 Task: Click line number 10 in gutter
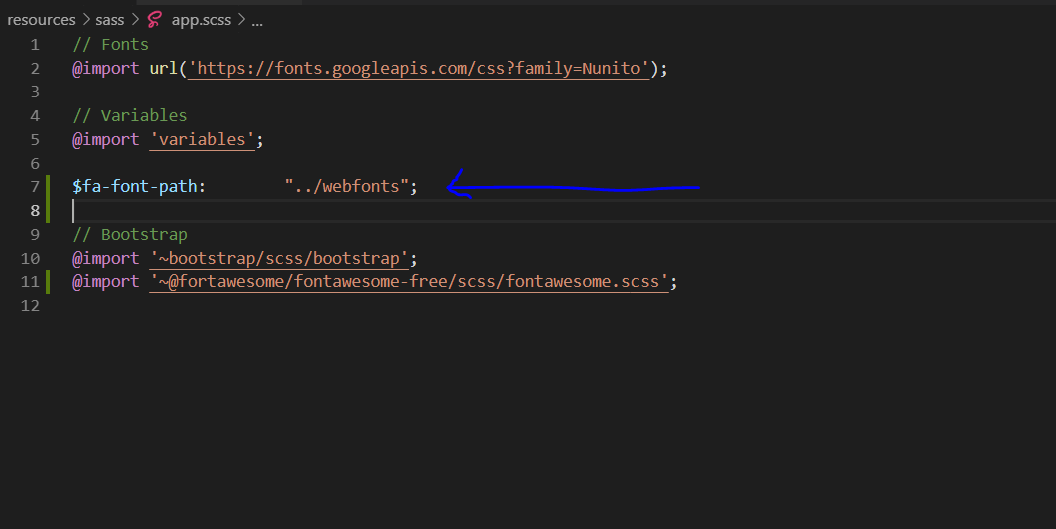pyautogui.click(x=30, y=259)
